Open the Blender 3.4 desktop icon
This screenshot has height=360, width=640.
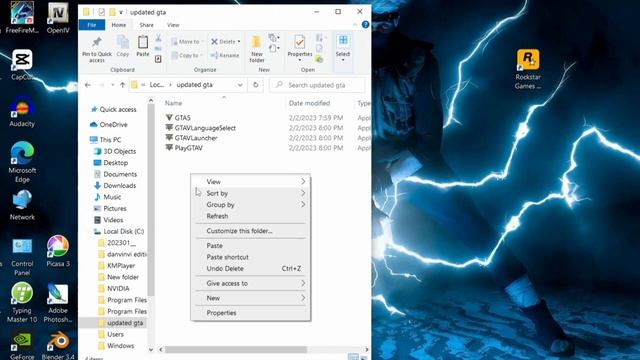pos(58,346)
